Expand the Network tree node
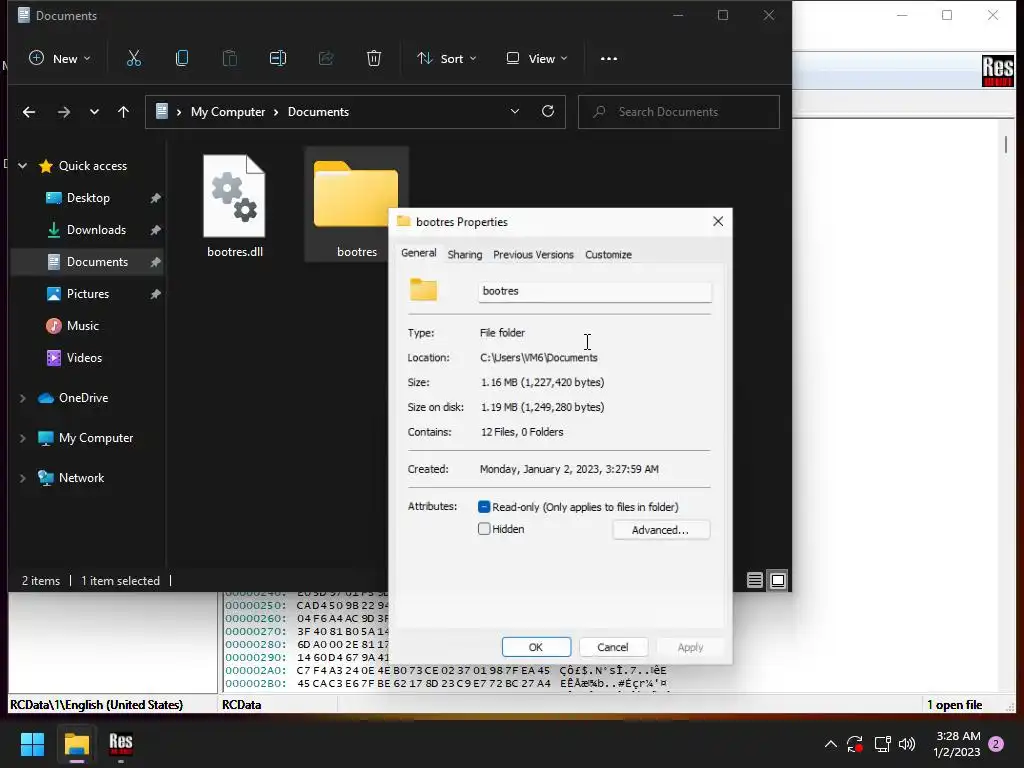Screen dimensions: 1024x768 tap(23, 478)
